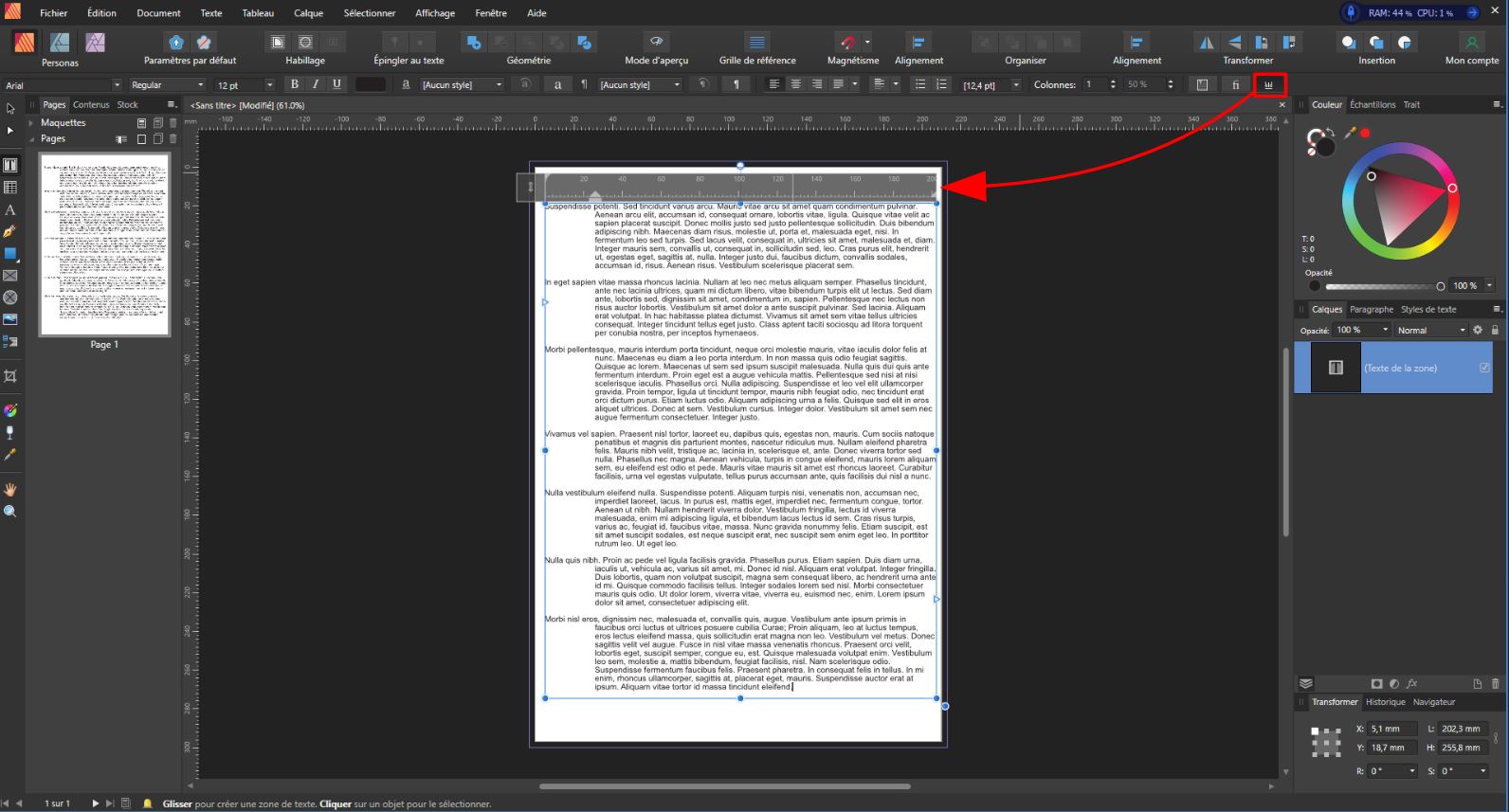Switch to the Stock tab
The image size is (1509, 812).
(128, 104)
